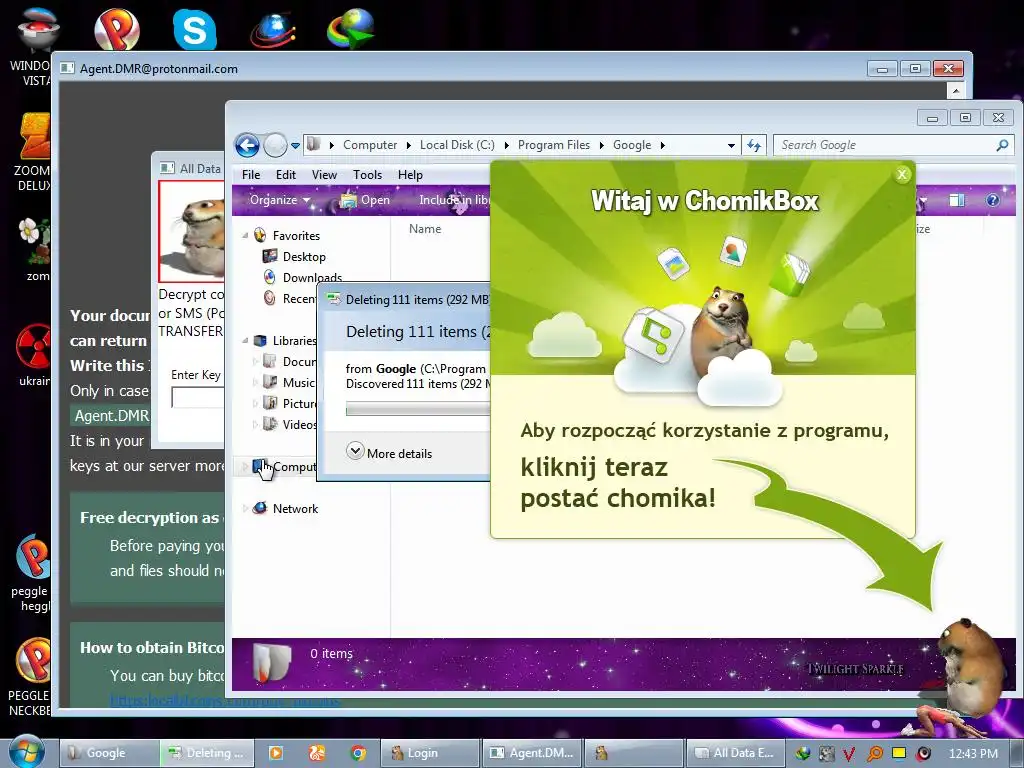This screenshot has height=768, width=1024.
Task: Open the Windows Start orb
Action: [26, 752]
